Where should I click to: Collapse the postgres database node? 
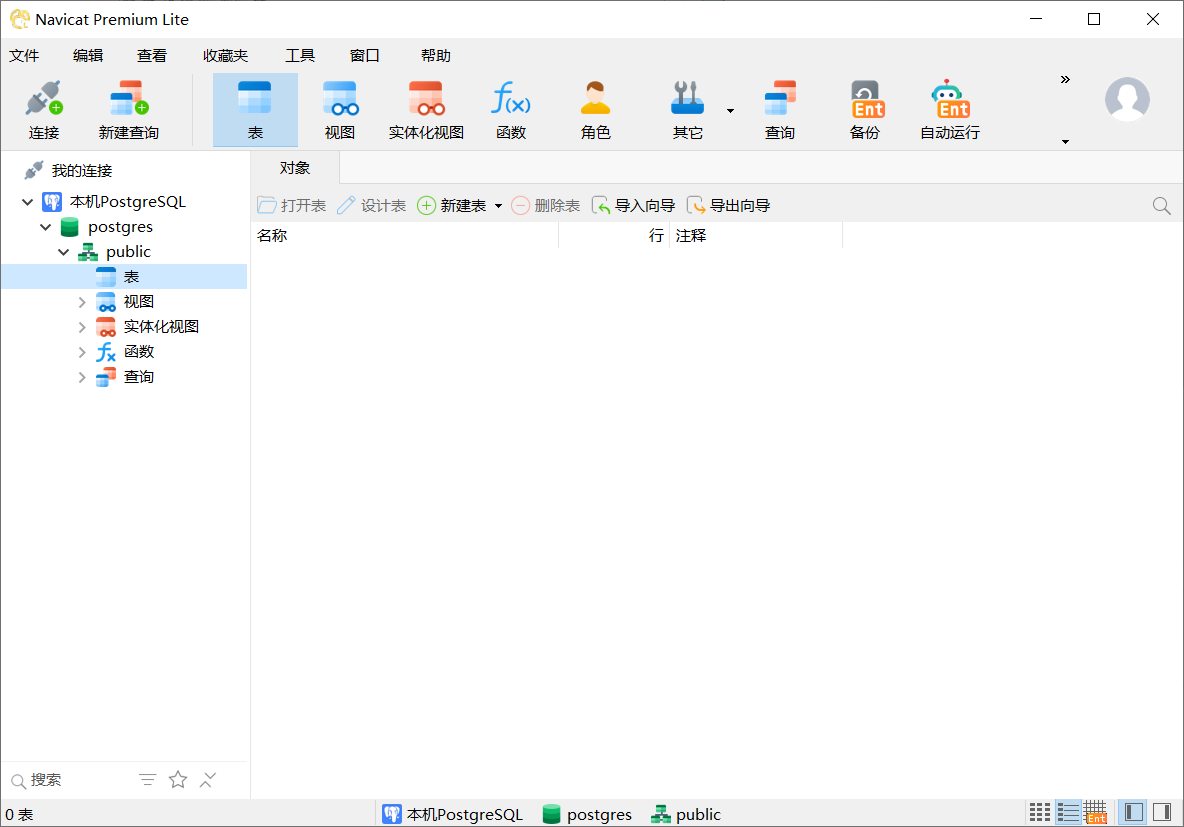45,227
